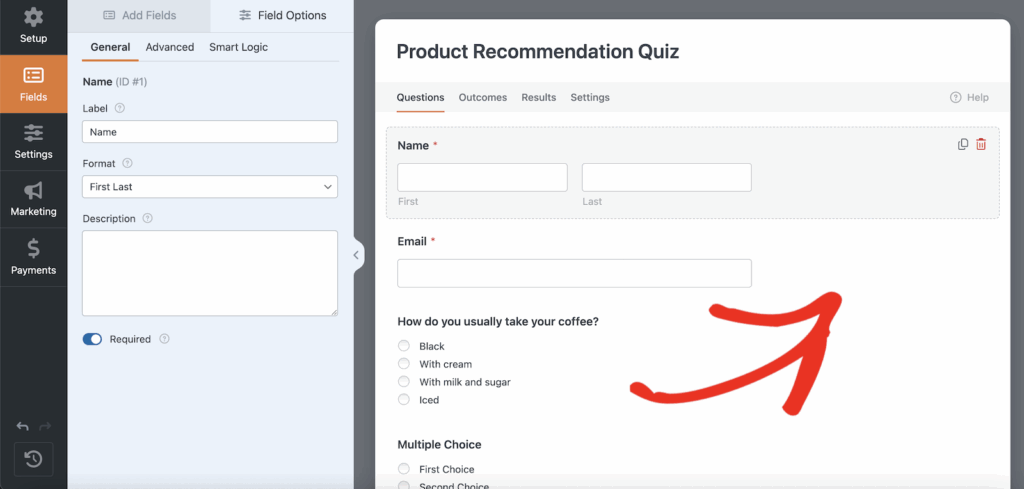Choose the Iced radio option

click(x=404, y=400)
